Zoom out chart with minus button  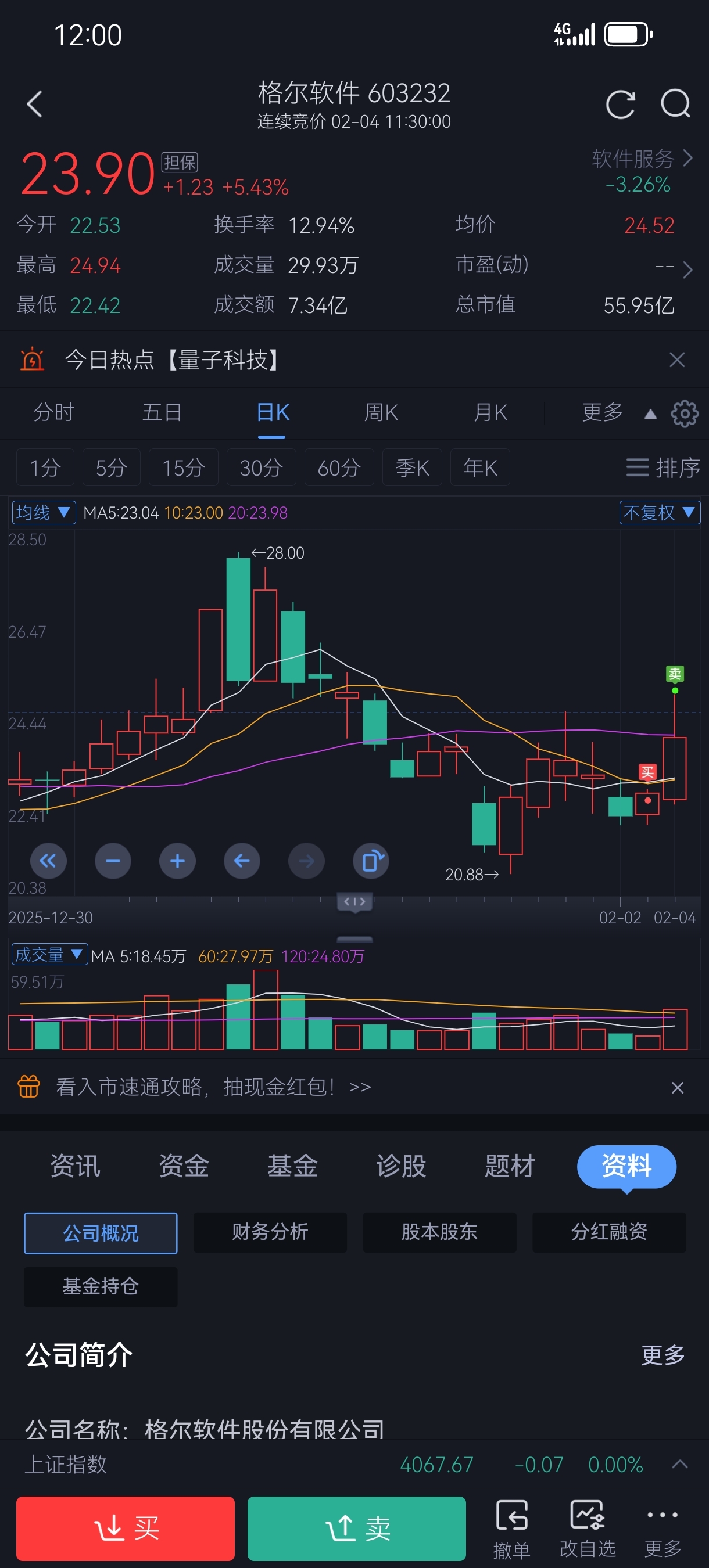[113, 861]
